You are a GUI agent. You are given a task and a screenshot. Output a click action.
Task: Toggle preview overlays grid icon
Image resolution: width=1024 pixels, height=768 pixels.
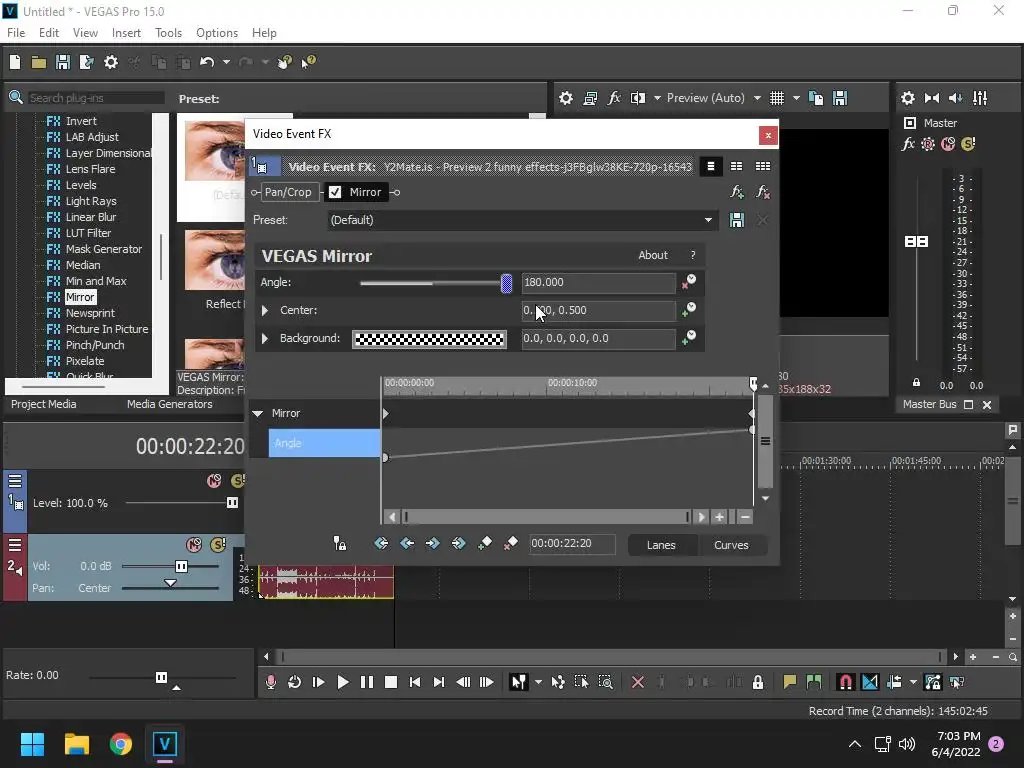point(776,98)
